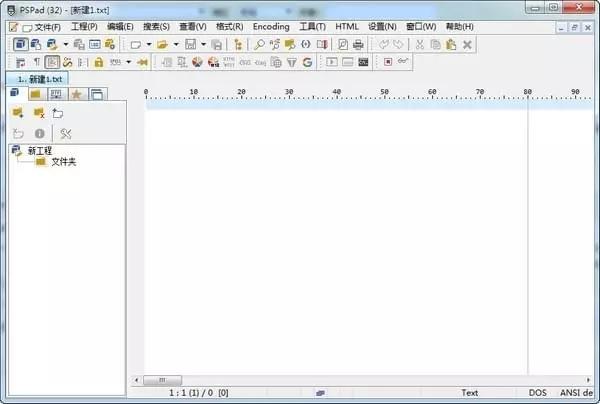Select the 文件夹 folder tree item

tap(64, 162)
